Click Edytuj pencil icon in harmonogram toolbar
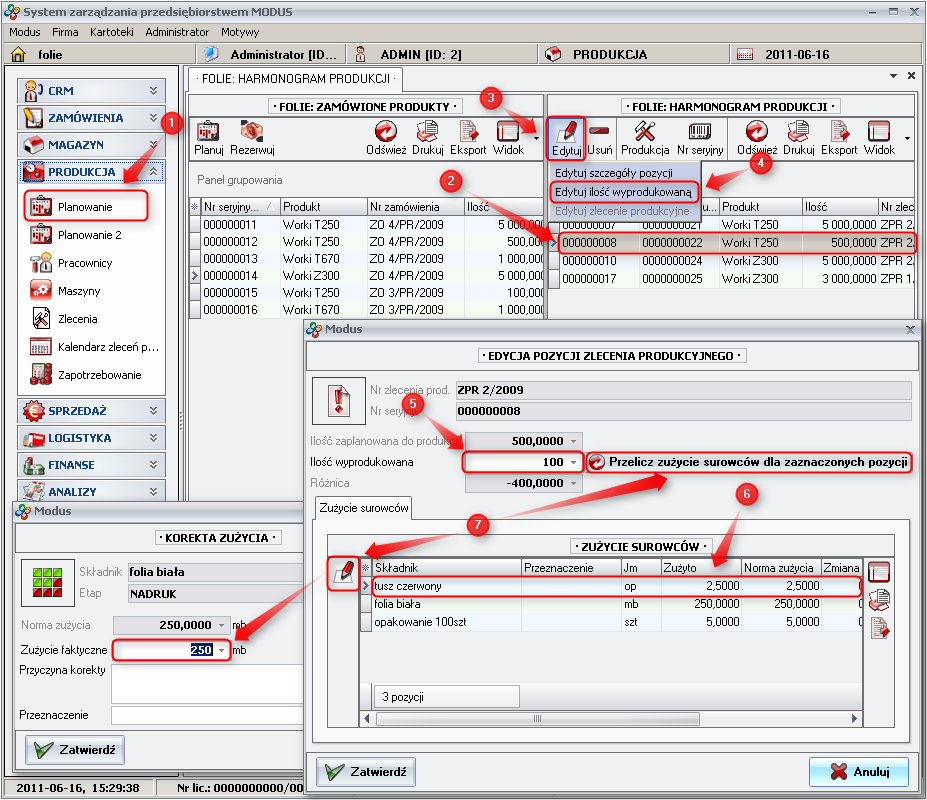The image size is (927, 800). (x=566, y=137)
